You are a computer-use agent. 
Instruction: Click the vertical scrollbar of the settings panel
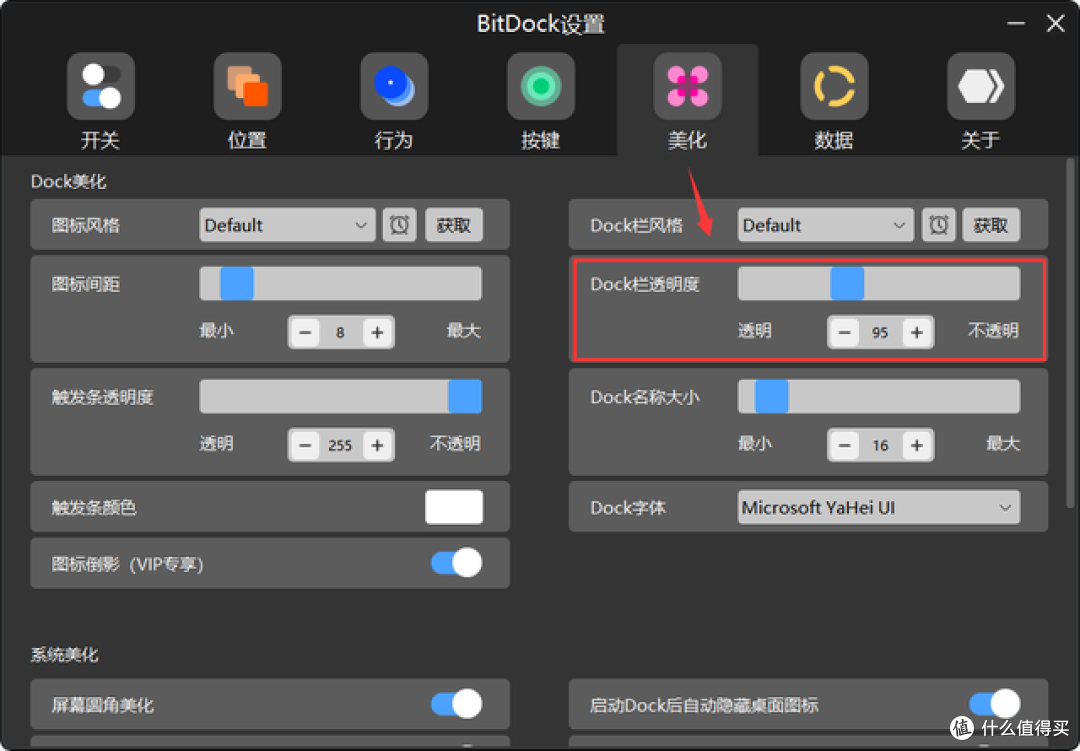click(x=1070, y=334)
